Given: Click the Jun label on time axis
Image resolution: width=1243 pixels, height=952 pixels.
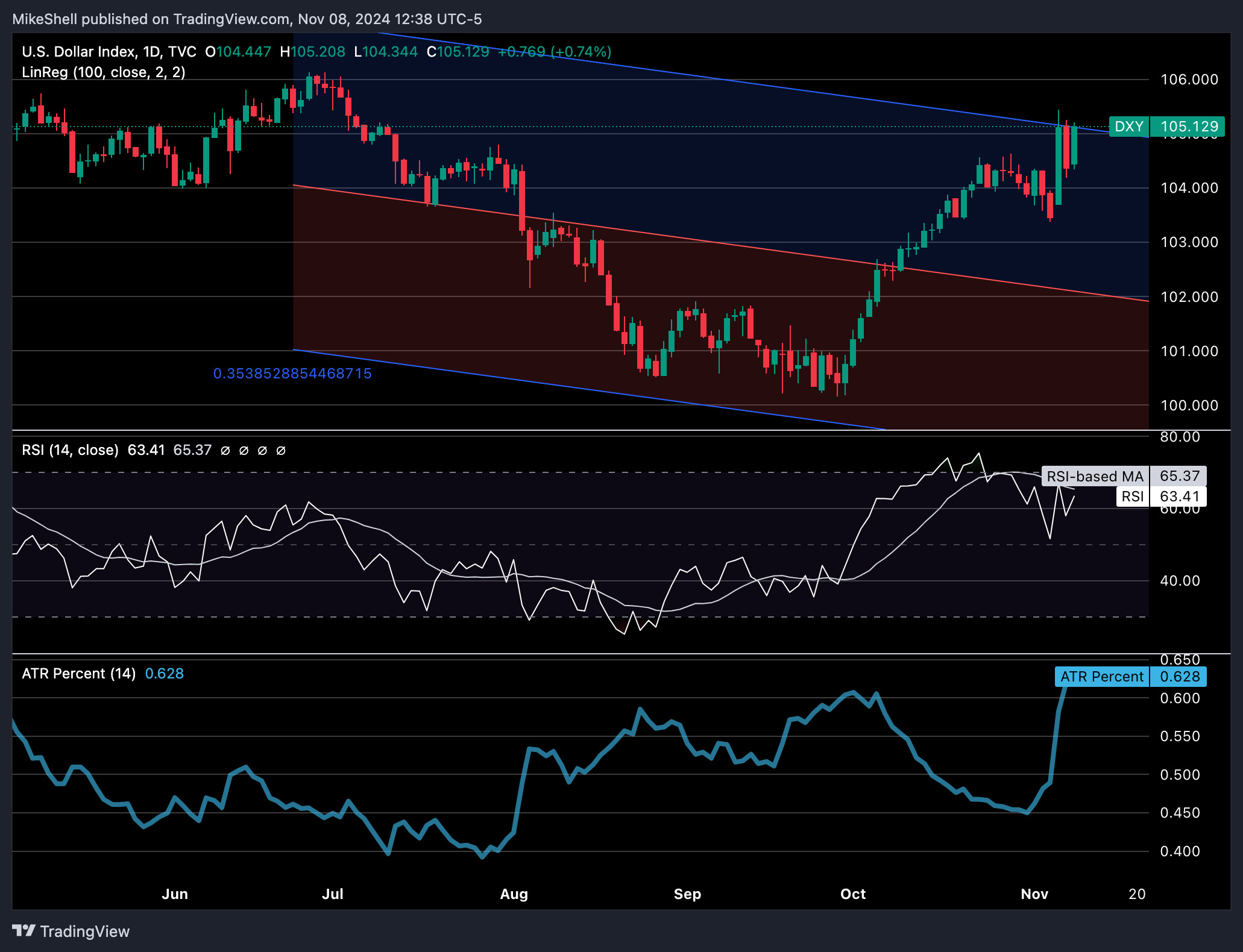Looking at the screenshot, I should tap(175, 894).
